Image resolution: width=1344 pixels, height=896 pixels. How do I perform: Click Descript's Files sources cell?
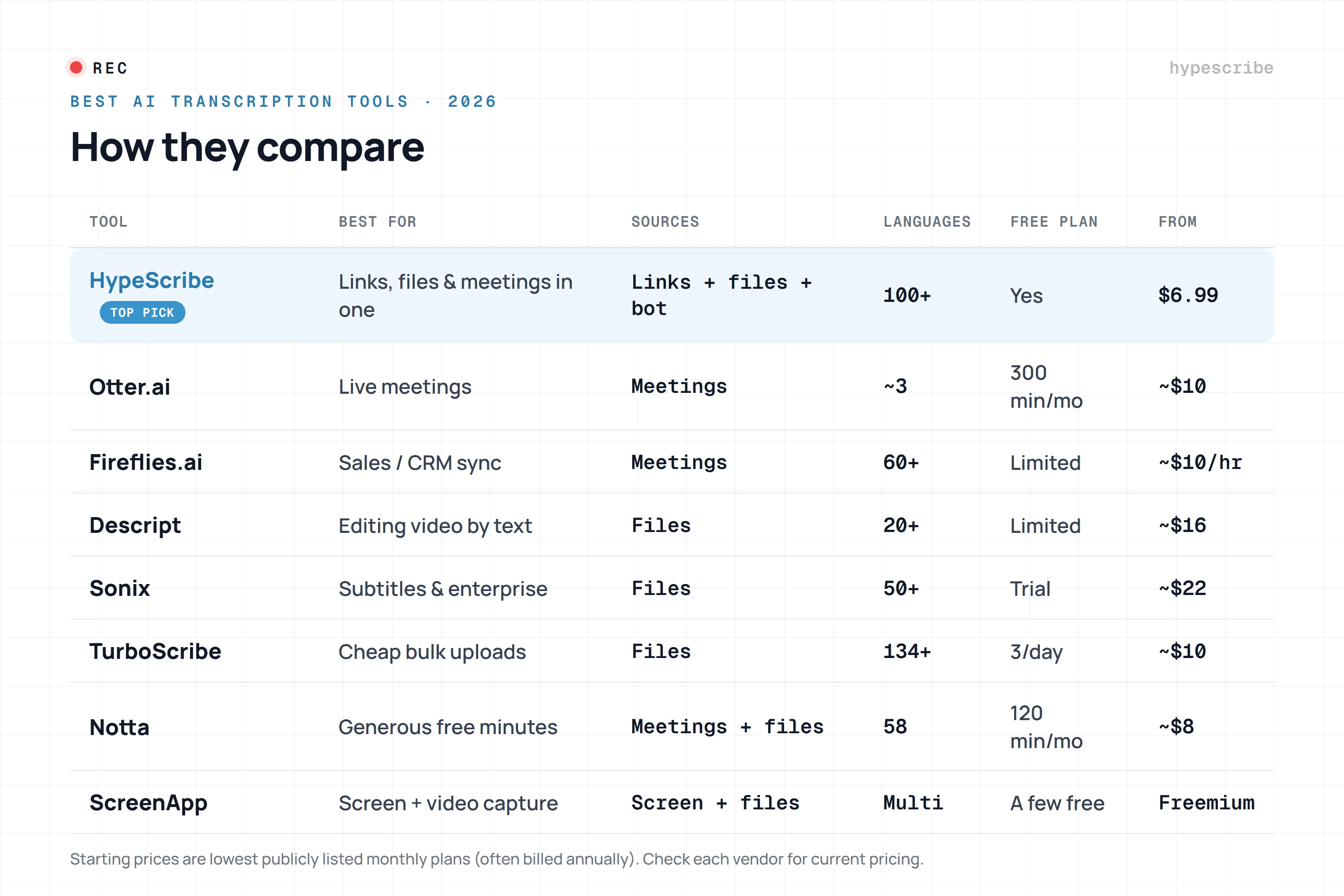tap(661, 526)
